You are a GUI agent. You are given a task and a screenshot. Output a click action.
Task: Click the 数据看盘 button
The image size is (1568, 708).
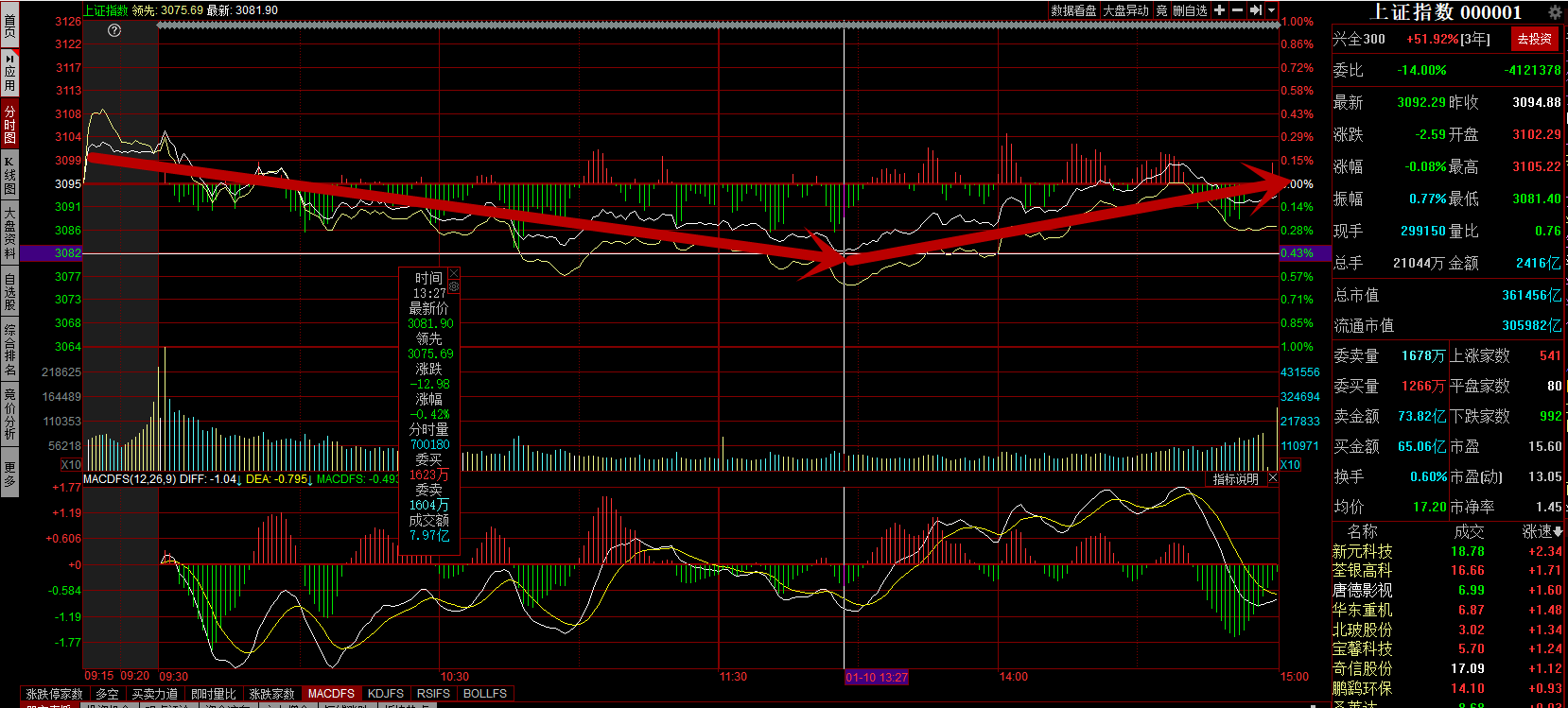pos(1073,10)
